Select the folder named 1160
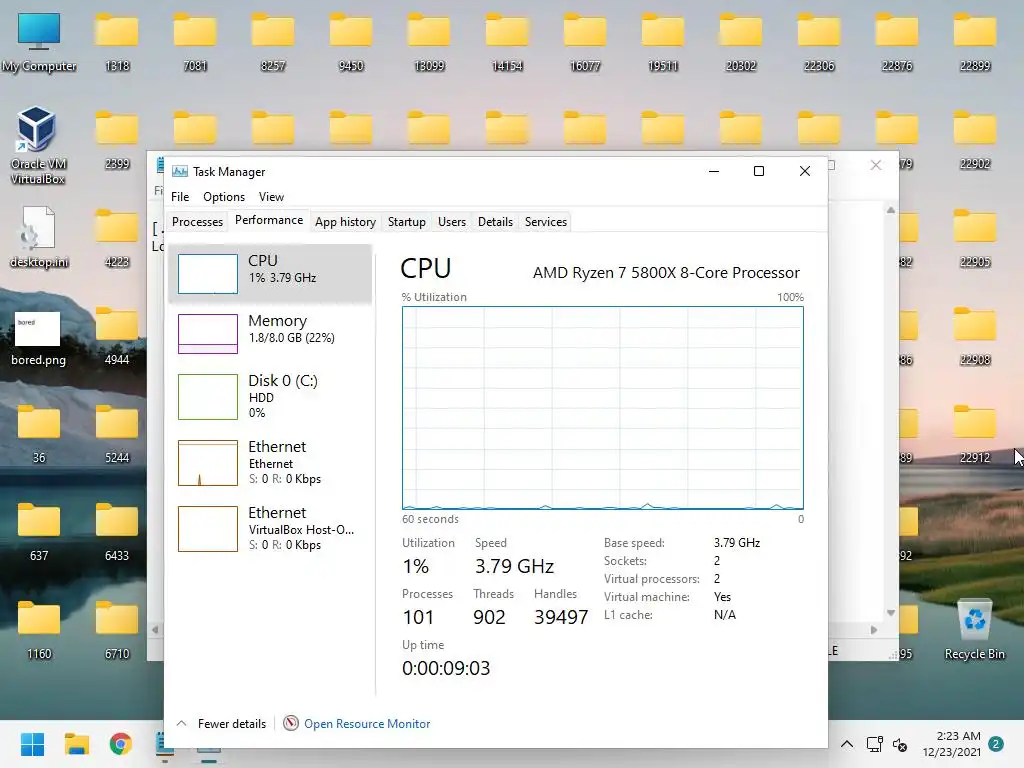This screenshot has height=768, width=1024. (x=39, y=630)
